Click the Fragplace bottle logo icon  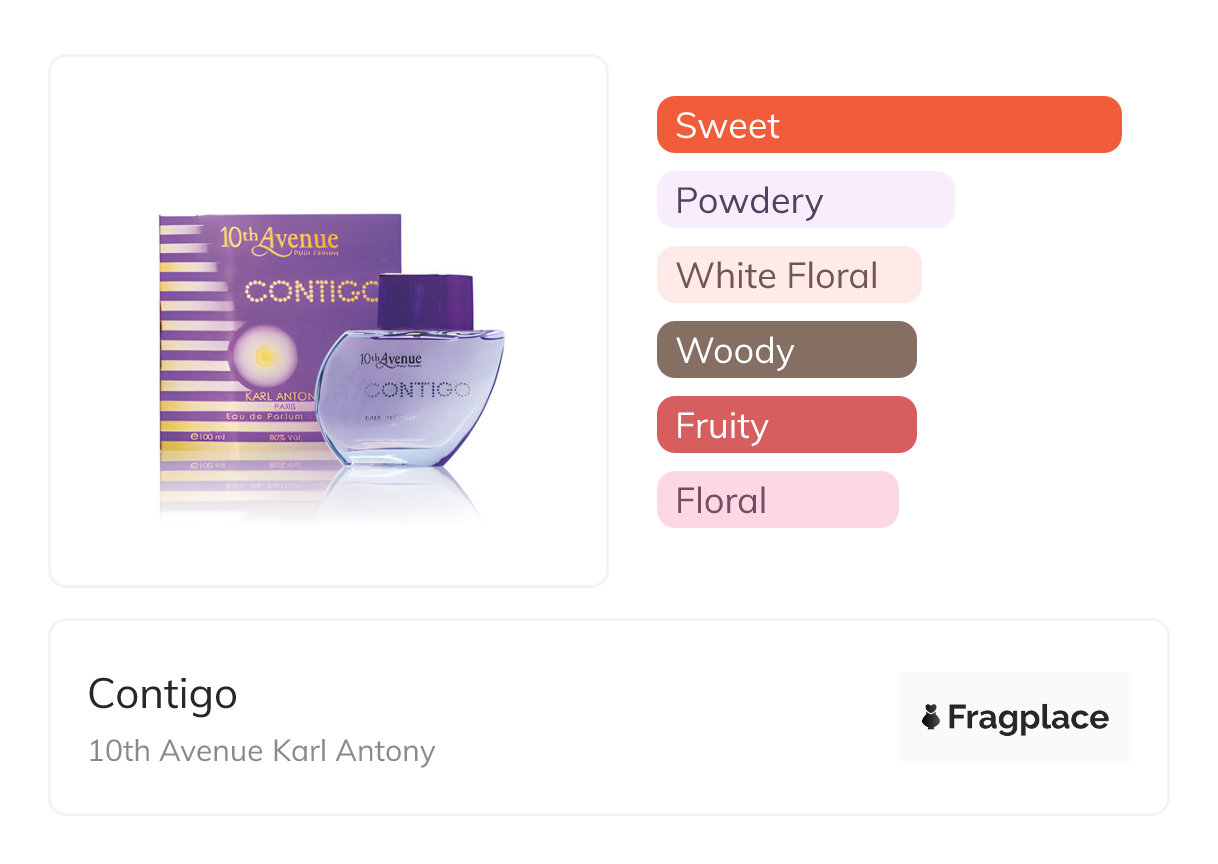point(932,717)
